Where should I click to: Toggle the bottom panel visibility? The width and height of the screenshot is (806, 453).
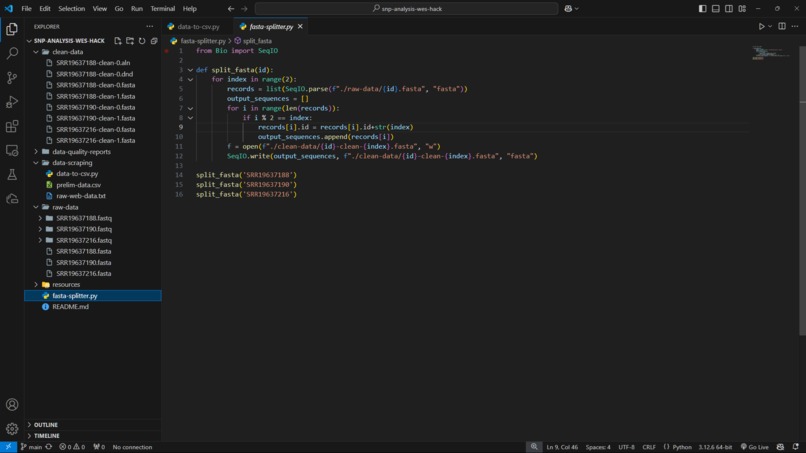tap(716, 9)
